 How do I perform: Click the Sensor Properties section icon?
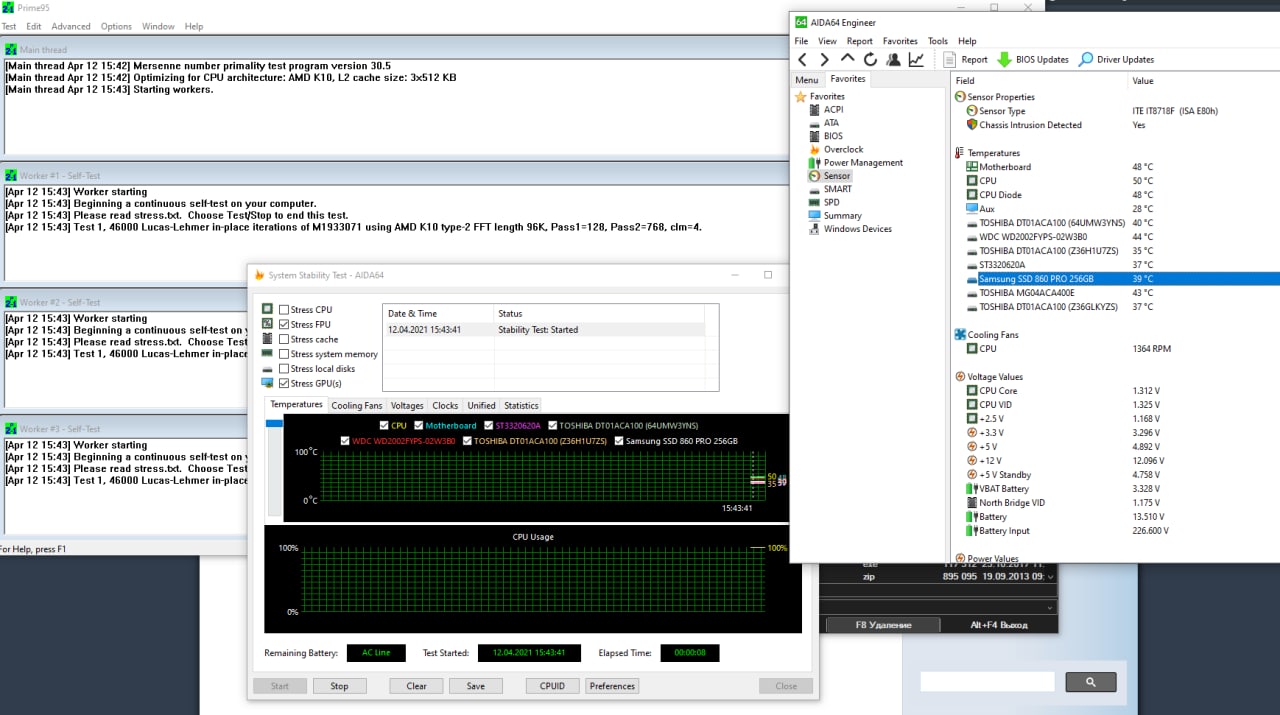click(x=960, y=97)
